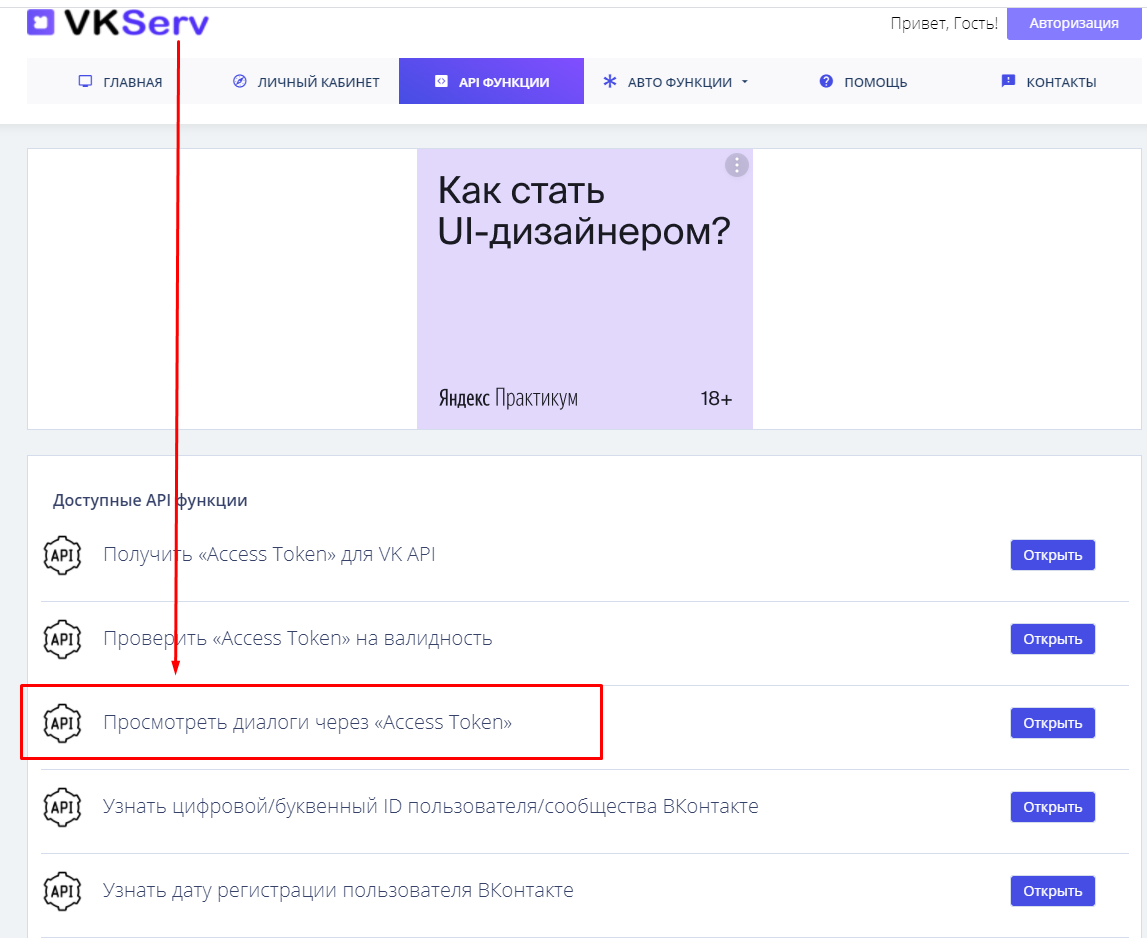Viewport: 1147px width, 938px height.
Task: Open the three-dot ad options menu
Action: 737,165
